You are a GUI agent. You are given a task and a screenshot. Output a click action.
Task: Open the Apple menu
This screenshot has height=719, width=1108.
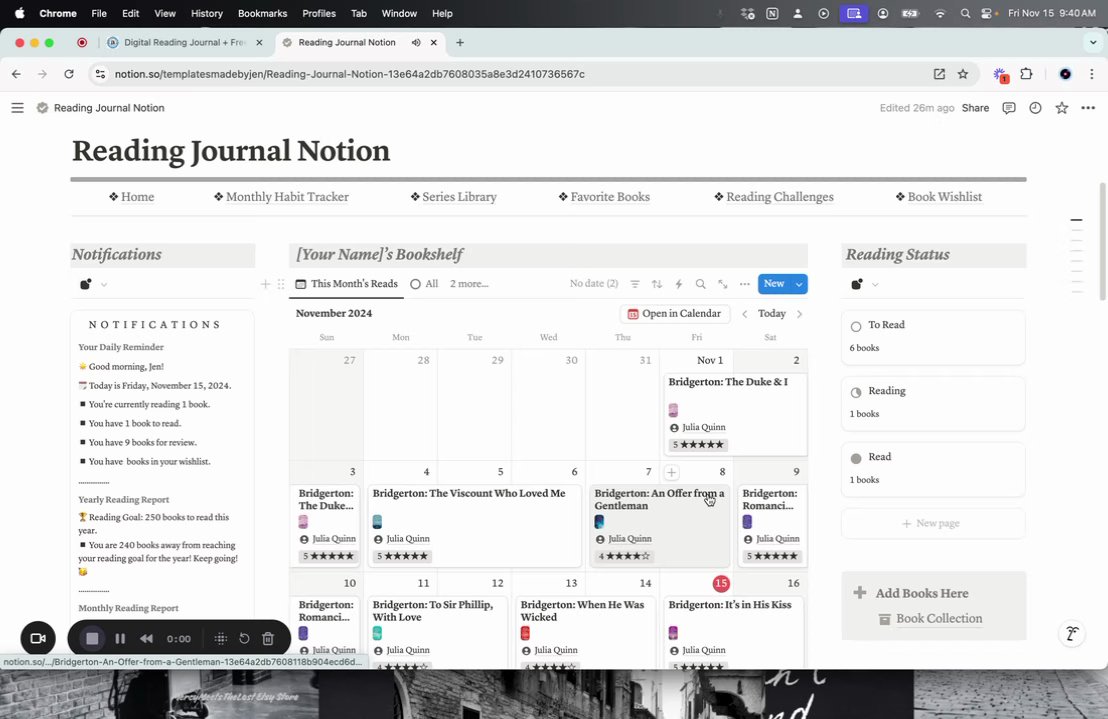19,13
